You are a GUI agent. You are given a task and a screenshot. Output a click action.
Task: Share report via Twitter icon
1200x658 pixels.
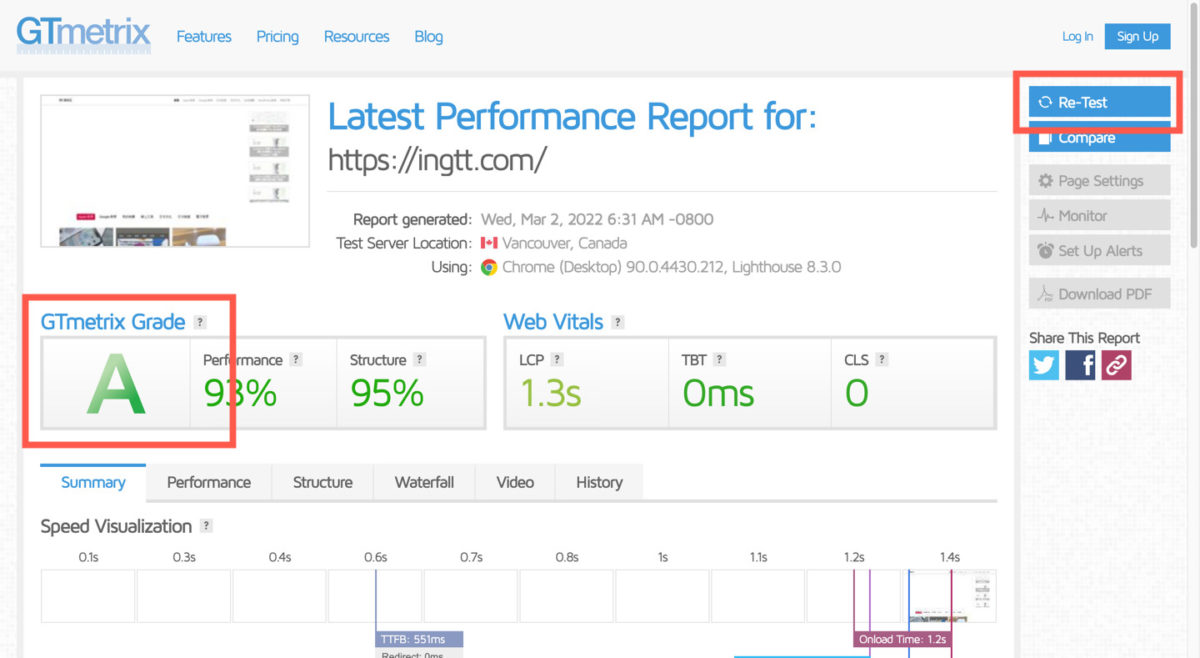[1044, 365]
